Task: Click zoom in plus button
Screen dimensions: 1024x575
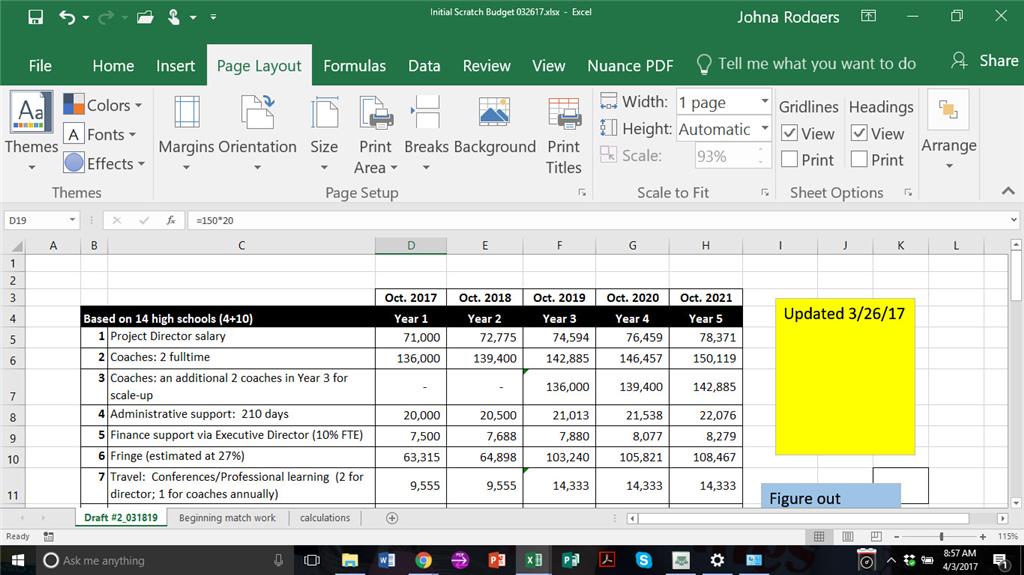Action: (982, 536)
